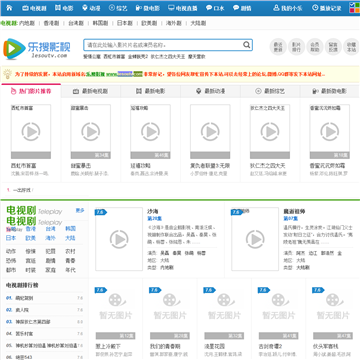Click 收藏本站 round button

tap(351, 47)
